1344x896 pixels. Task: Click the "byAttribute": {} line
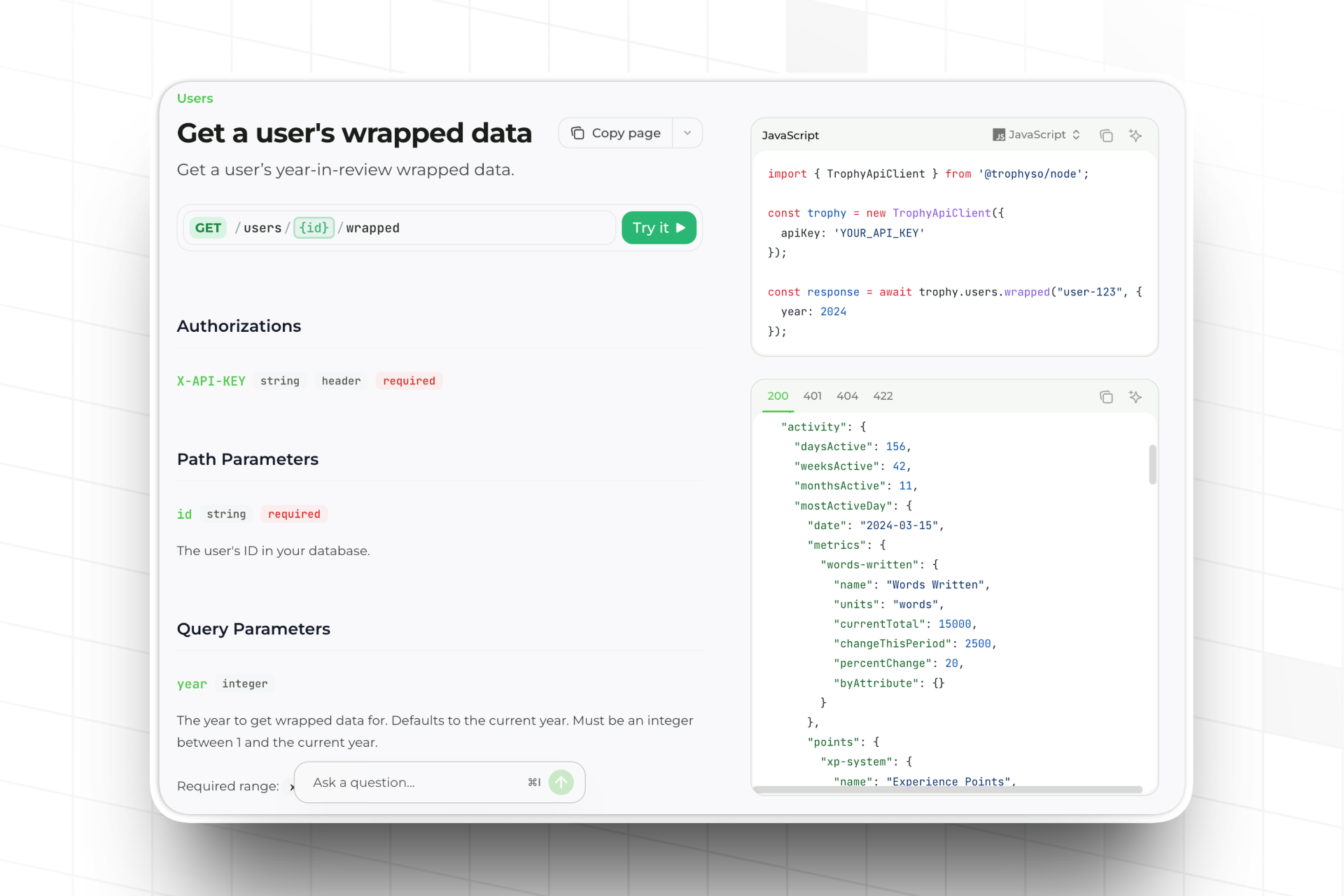[x=888, y=683]
